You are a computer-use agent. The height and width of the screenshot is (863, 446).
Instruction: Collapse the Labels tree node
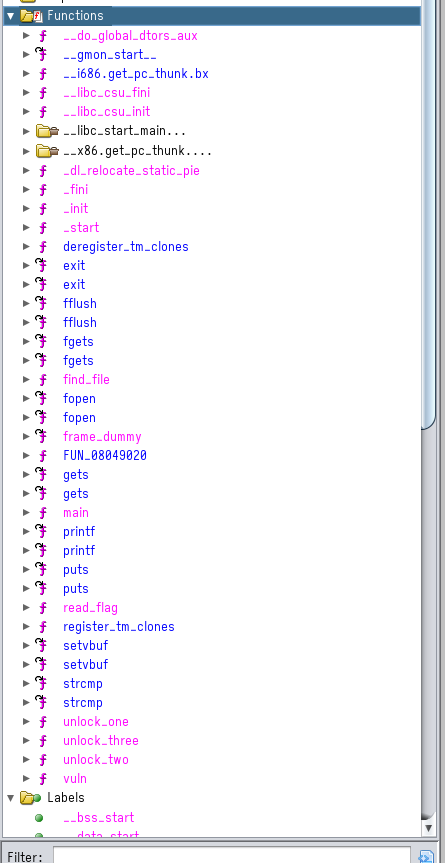(x=10, y=798)
